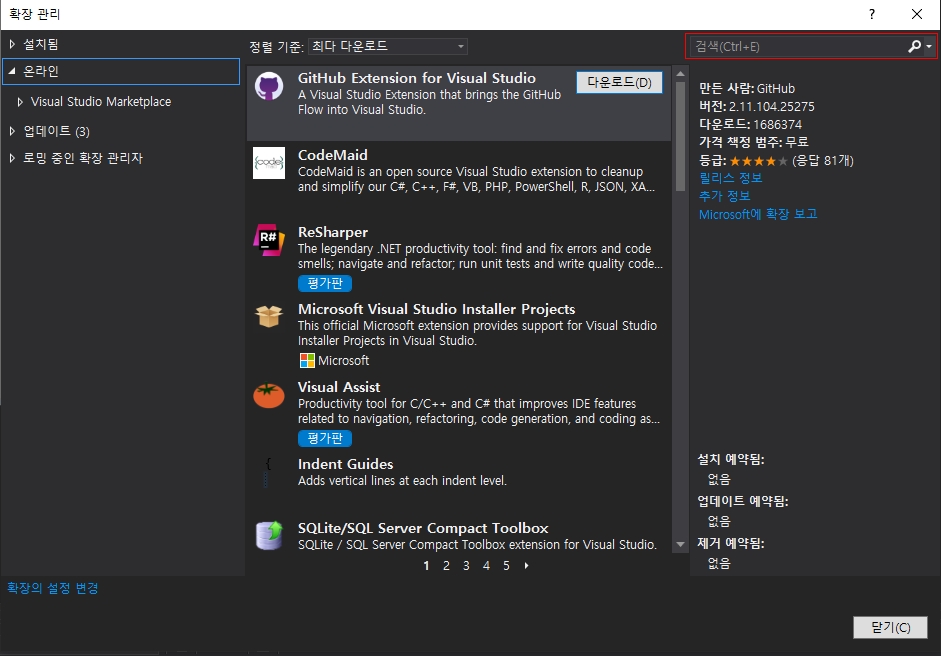Click the GitHub Extension octocat icon
Image resolution: width=941 pixels, height=656 pixels.
[269, 86]
